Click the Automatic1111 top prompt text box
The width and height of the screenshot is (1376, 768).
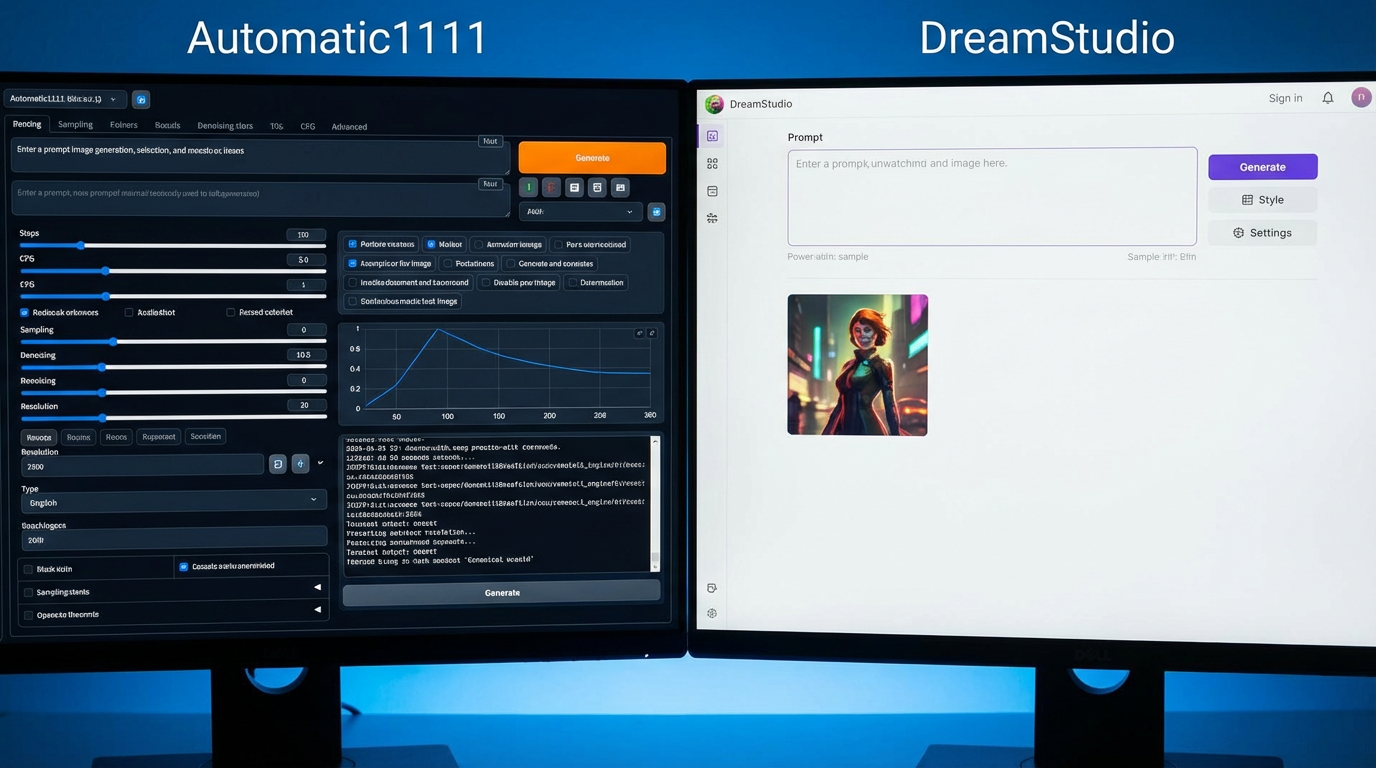point(260,157)
